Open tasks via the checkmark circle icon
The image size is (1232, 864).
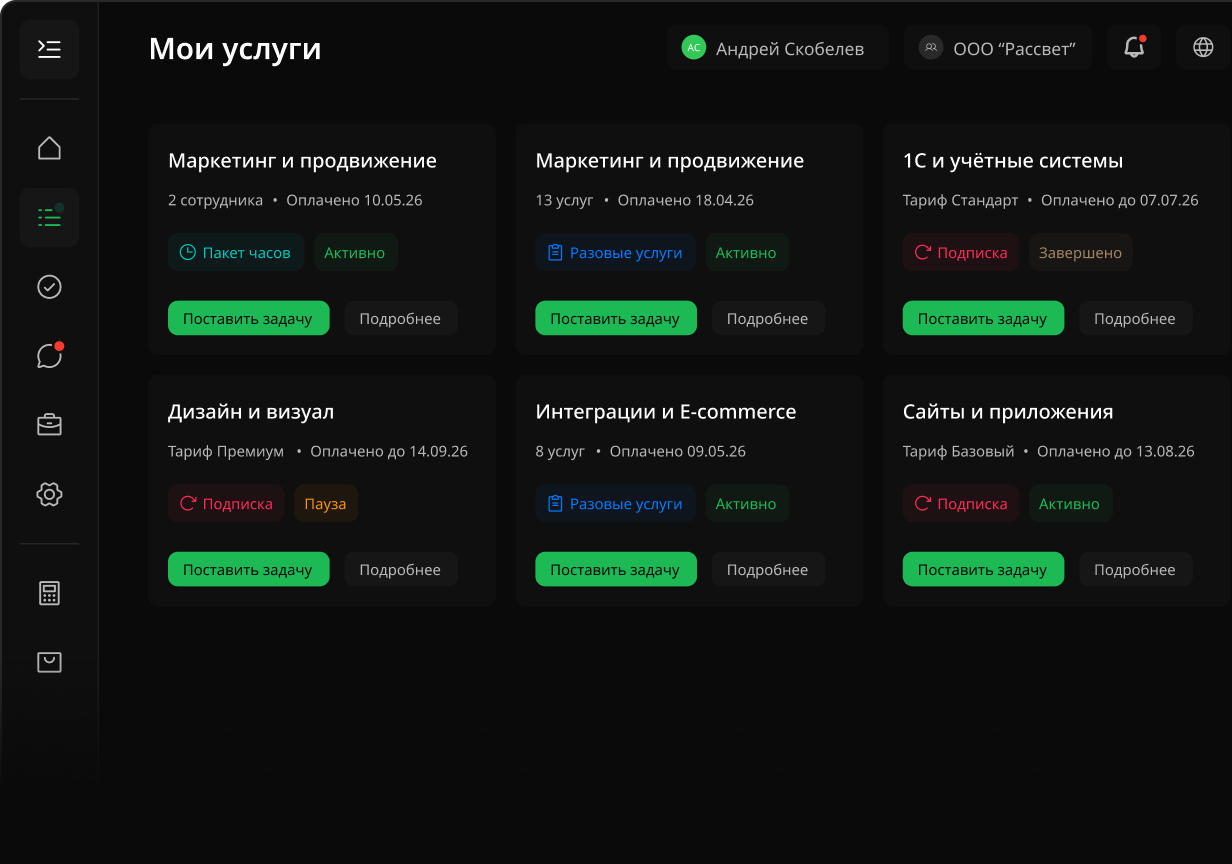click(49, 287)
